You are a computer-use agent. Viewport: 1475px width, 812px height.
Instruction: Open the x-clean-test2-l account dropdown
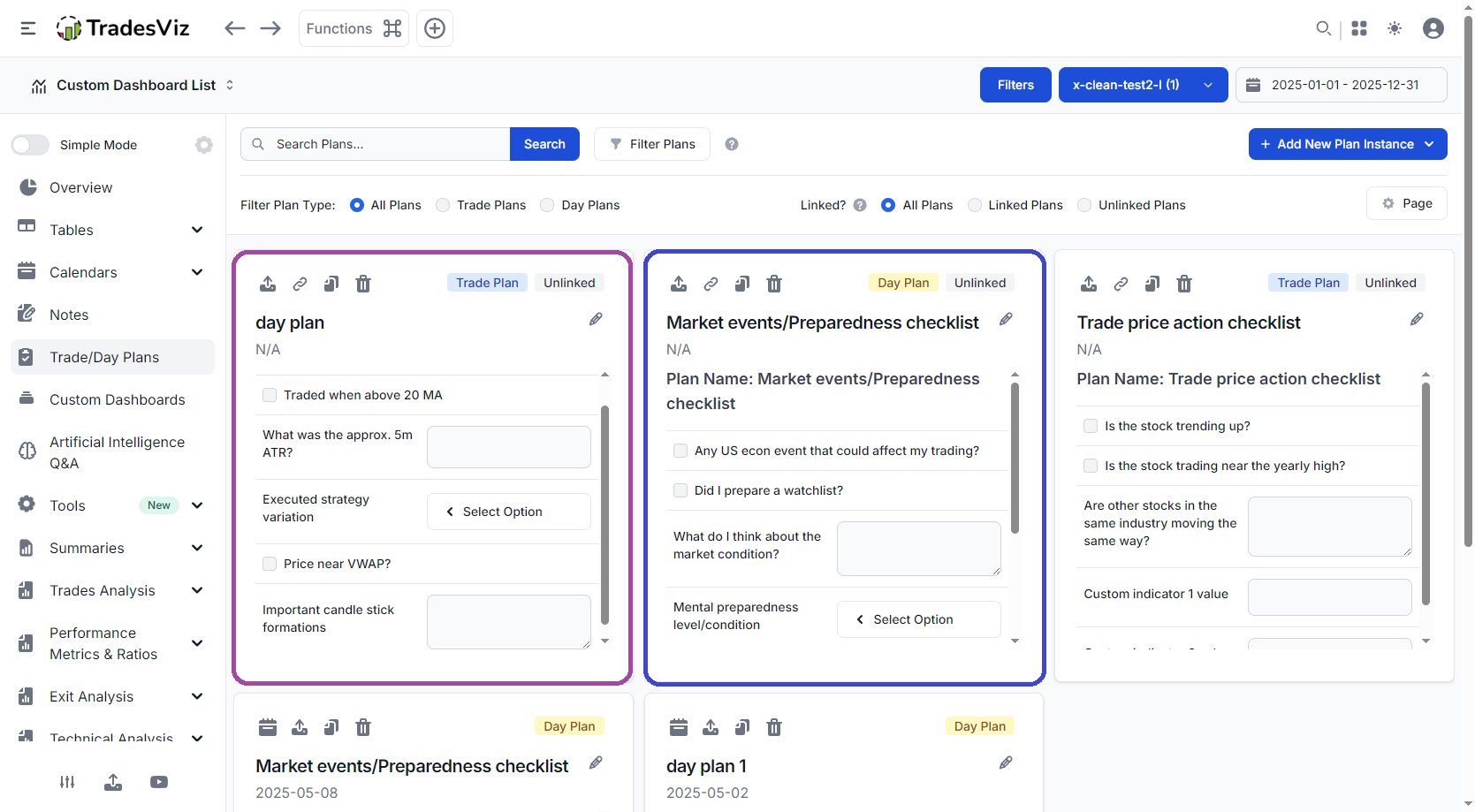1144,85
